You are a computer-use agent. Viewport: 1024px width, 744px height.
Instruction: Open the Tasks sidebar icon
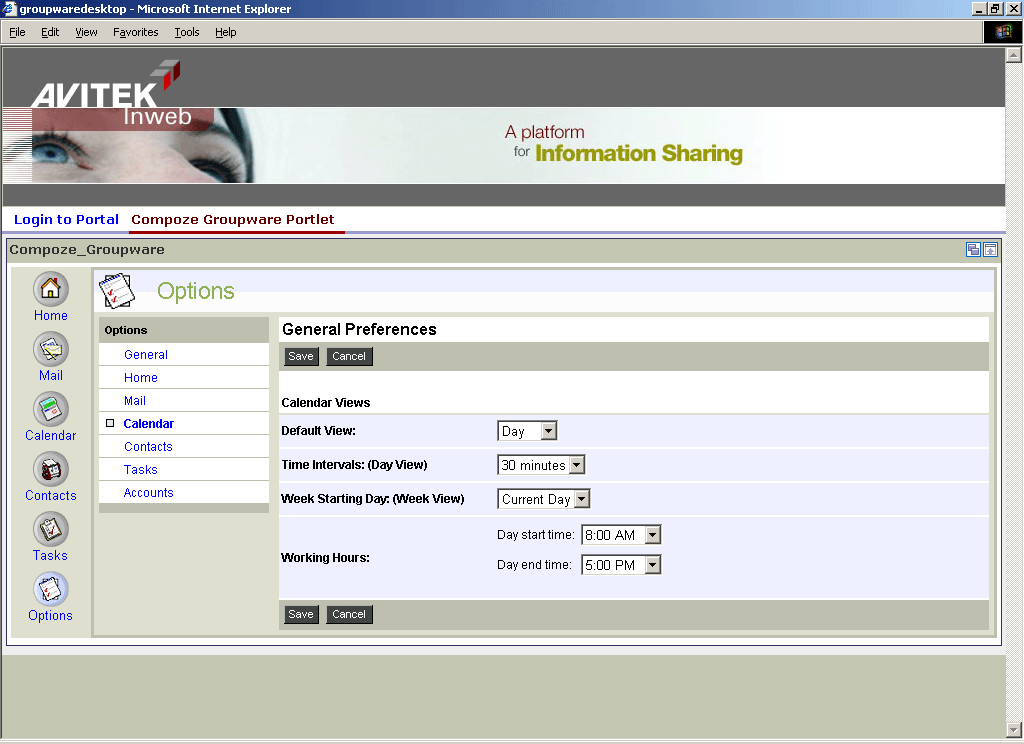(51, 530)
